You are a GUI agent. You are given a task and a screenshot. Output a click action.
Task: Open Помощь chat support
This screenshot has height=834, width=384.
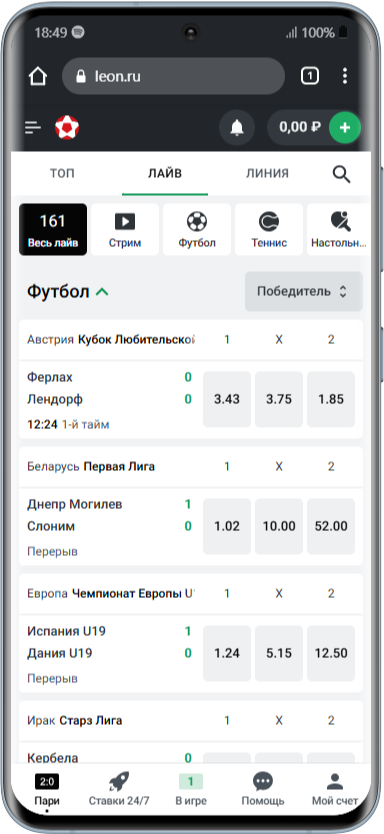[x=263, y=789]
